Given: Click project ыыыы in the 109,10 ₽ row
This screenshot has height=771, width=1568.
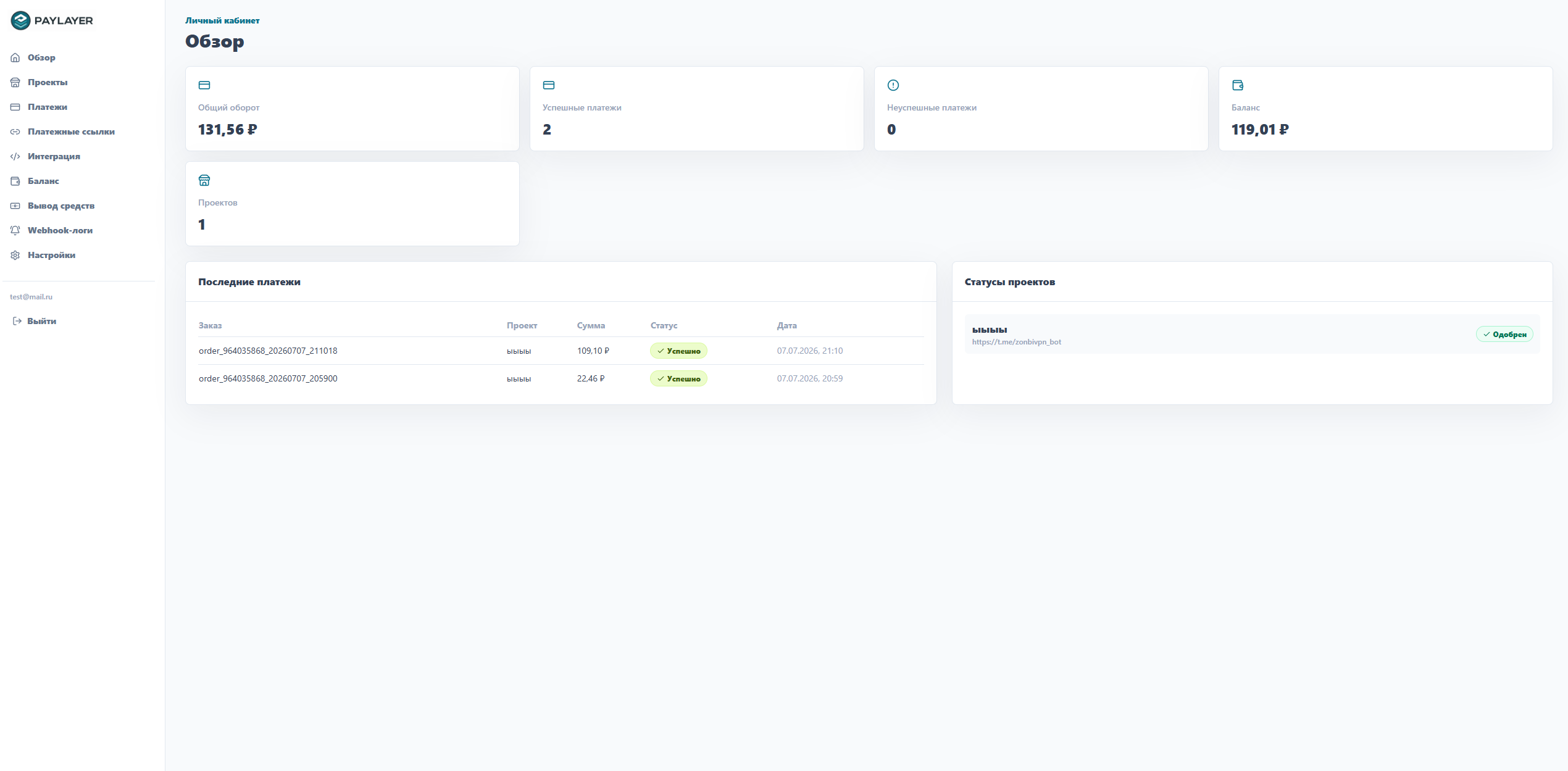Looking at the screenshot, I should click(519, 351).
